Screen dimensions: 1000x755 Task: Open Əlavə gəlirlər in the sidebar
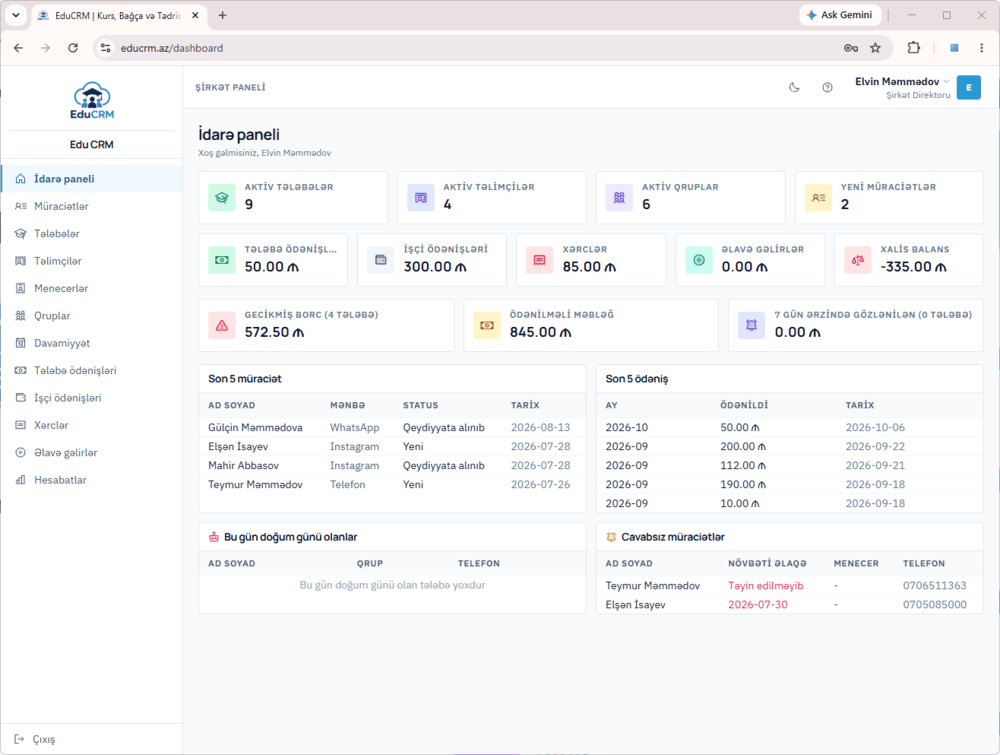coord(92,453)
